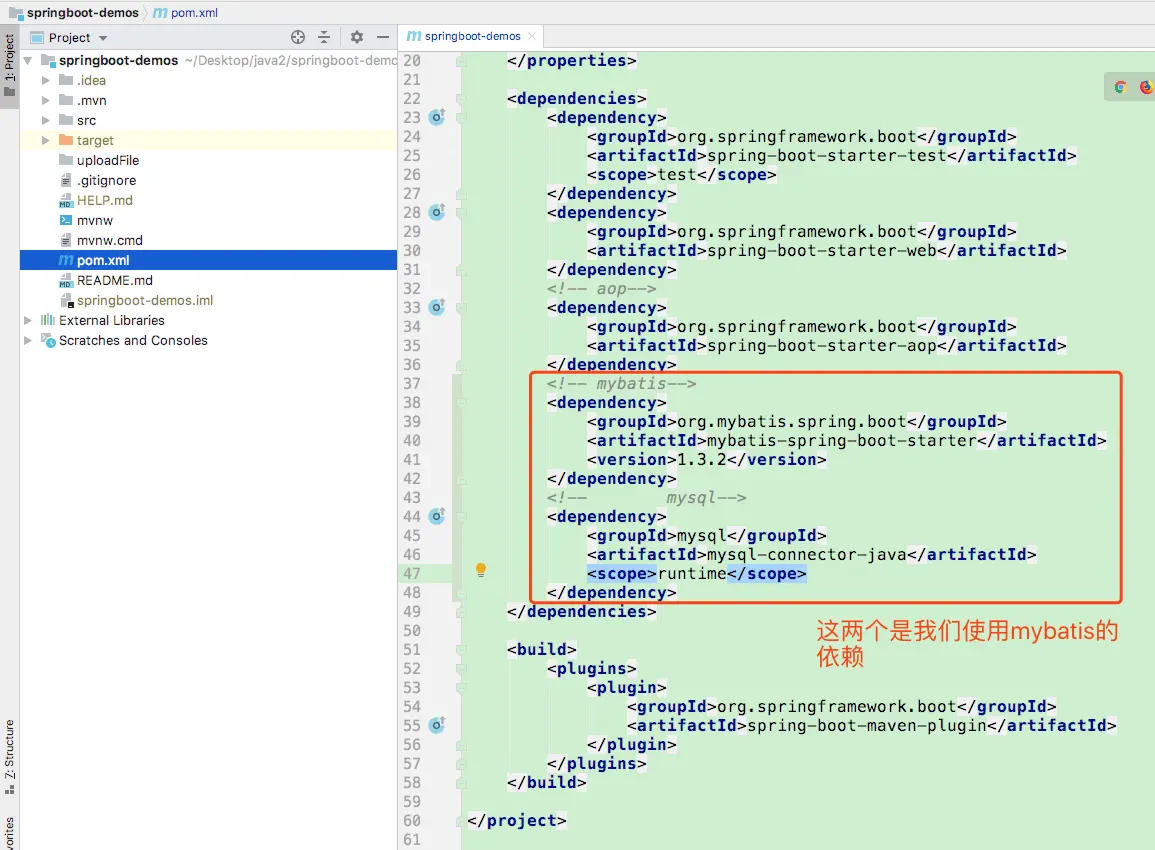This screenshot has height=850, width=1155.
Task: Click the version 1.3.2 text on line 41
Action: tap(701, 460)
